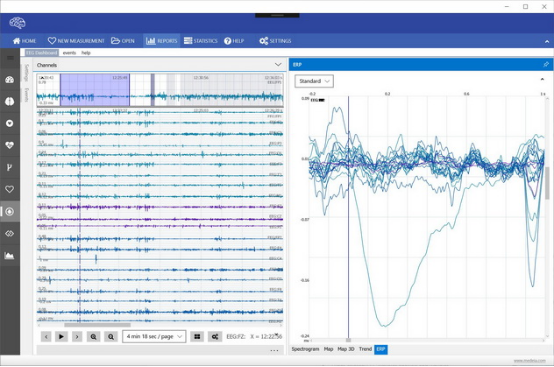Switch to the Spectrogram tab

coord(305,349)
